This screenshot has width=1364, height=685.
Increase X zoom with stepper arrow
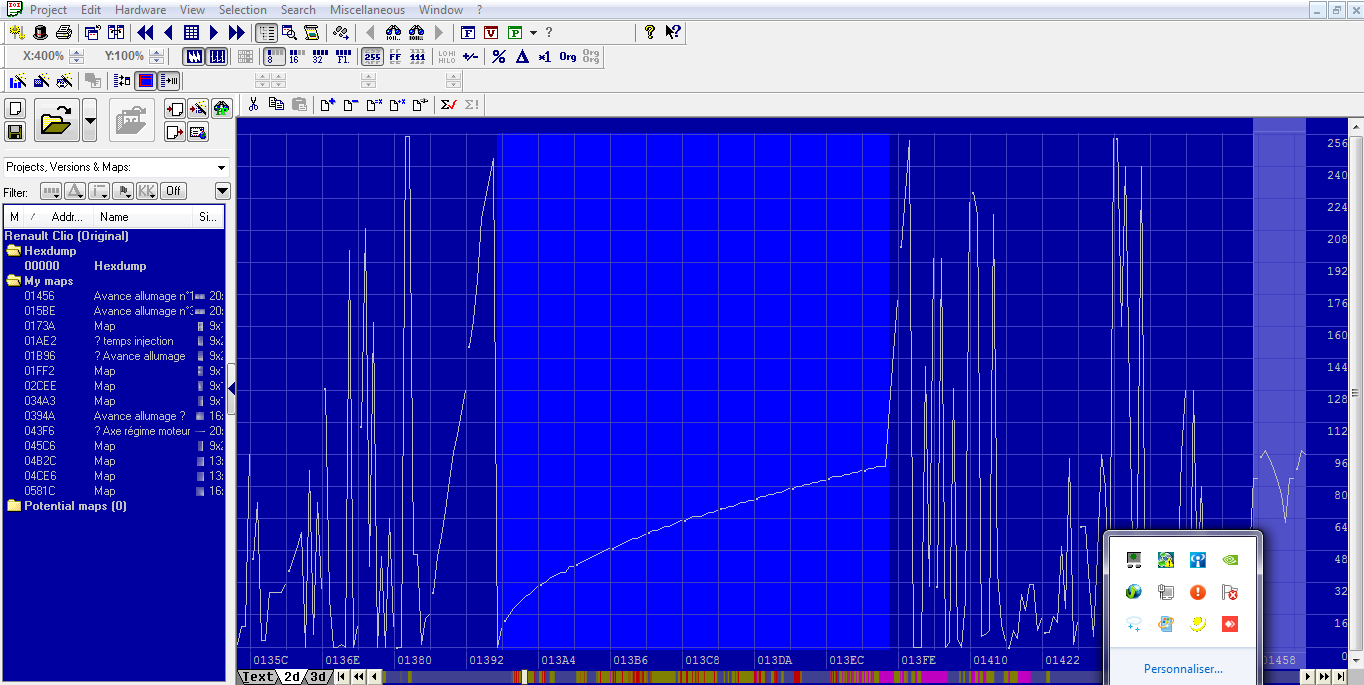pyautogui.click(x=78, y=51)
